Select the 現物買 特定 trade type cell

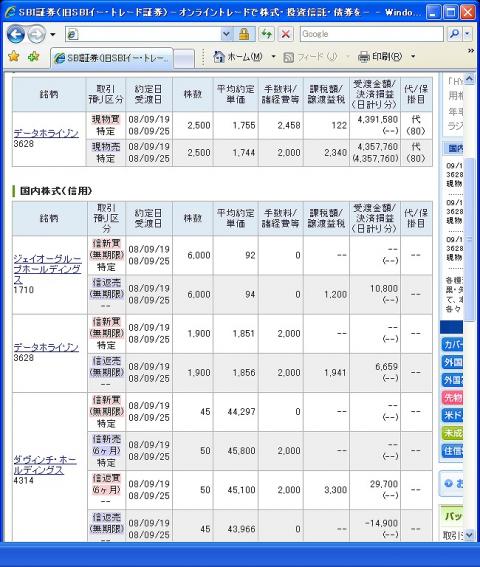point(106,125)
